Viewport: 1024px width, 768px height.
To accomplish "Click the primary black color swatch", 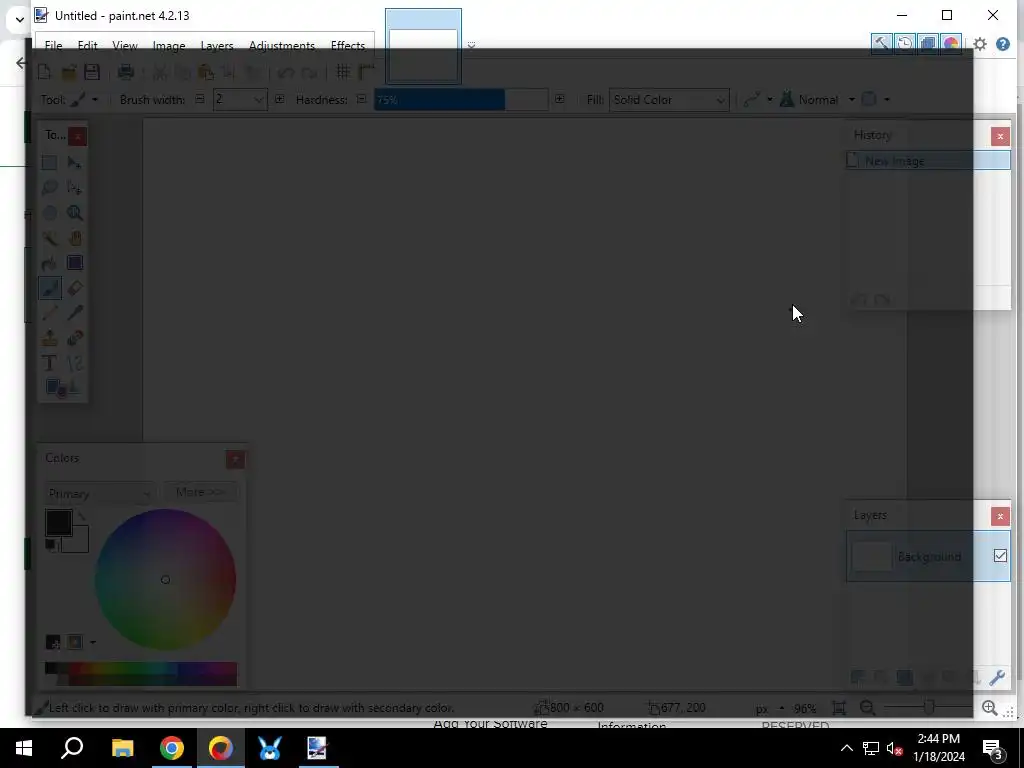I will [x=58, y=523].
